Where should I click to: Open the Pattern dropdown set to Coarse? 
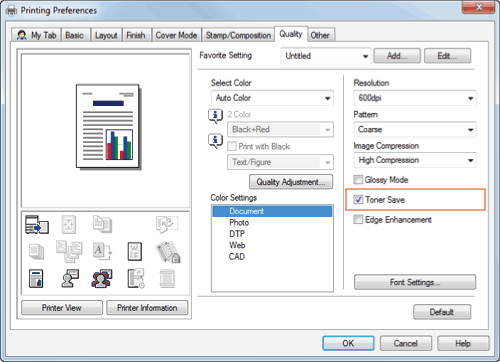415,129
